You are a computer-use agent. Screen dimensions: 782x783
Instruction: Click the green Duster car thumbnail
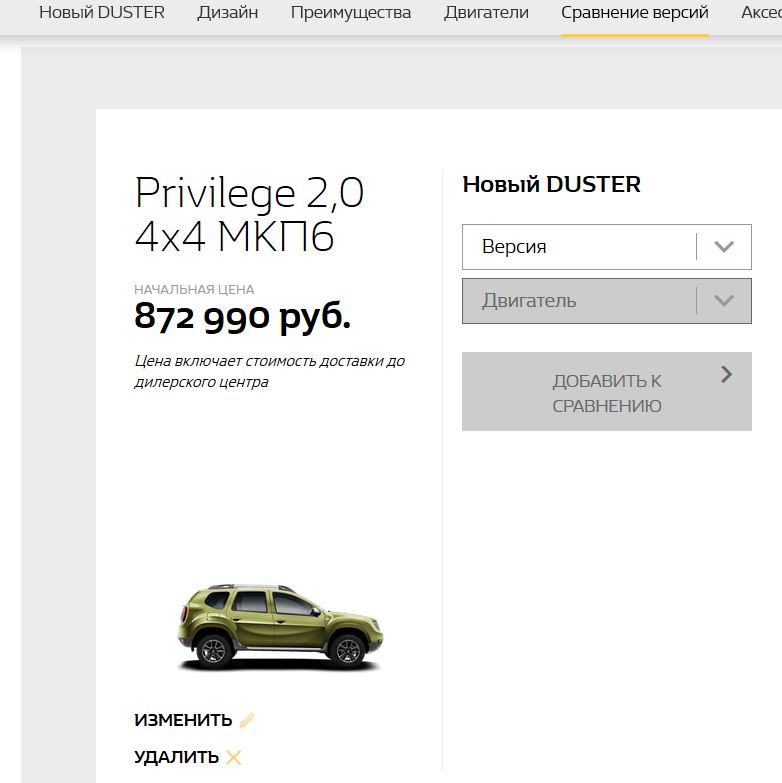(x=280, y=627)
